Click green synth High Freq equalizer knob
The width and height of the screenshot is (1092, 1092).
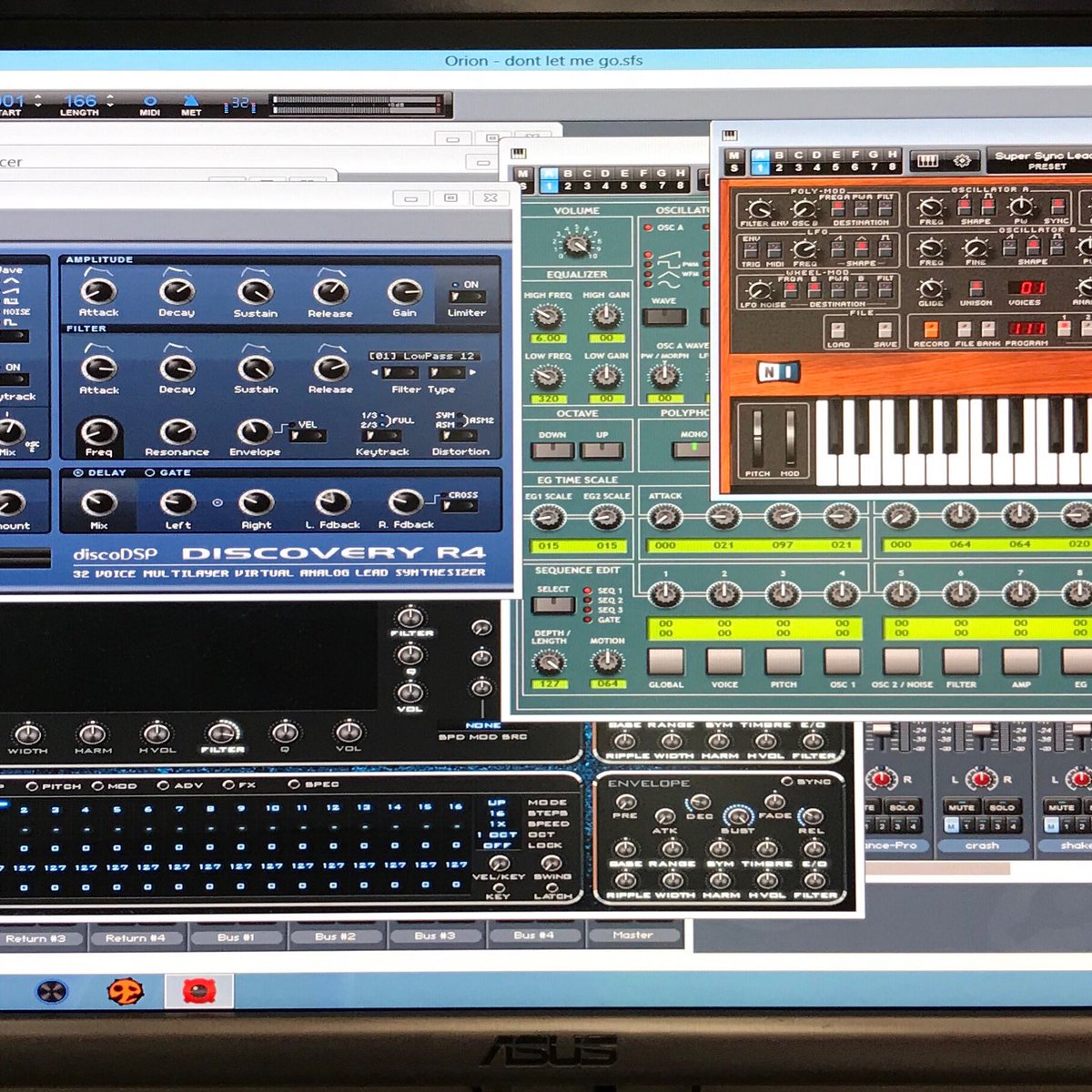pos(547,316)
